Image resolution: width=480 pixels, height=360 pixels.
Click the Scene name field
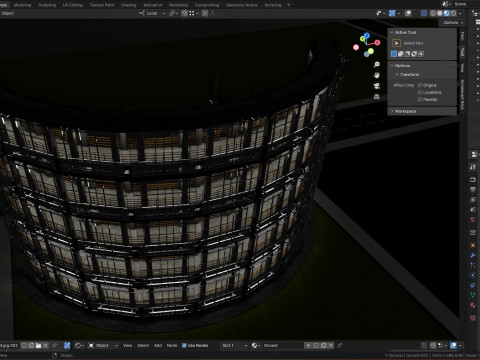pos(466,4)
